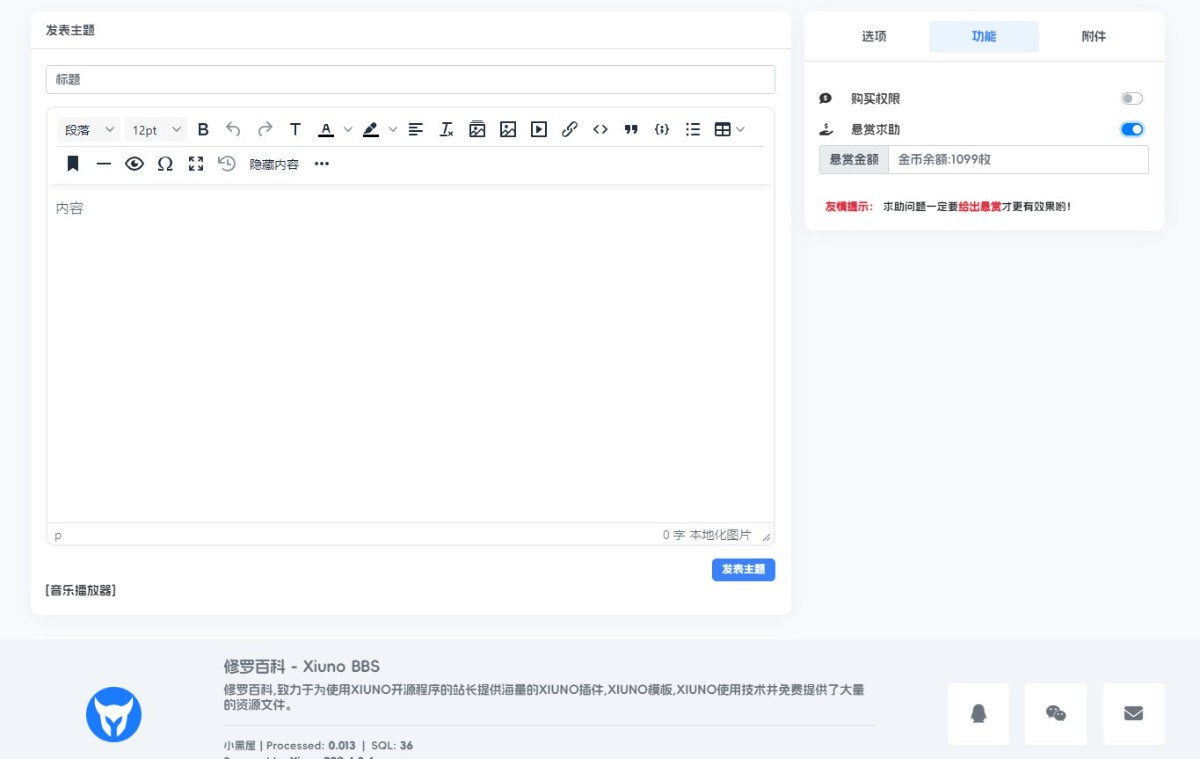Insert a media video
This screenshot has height=759, width=1200.
coord(539,129)
